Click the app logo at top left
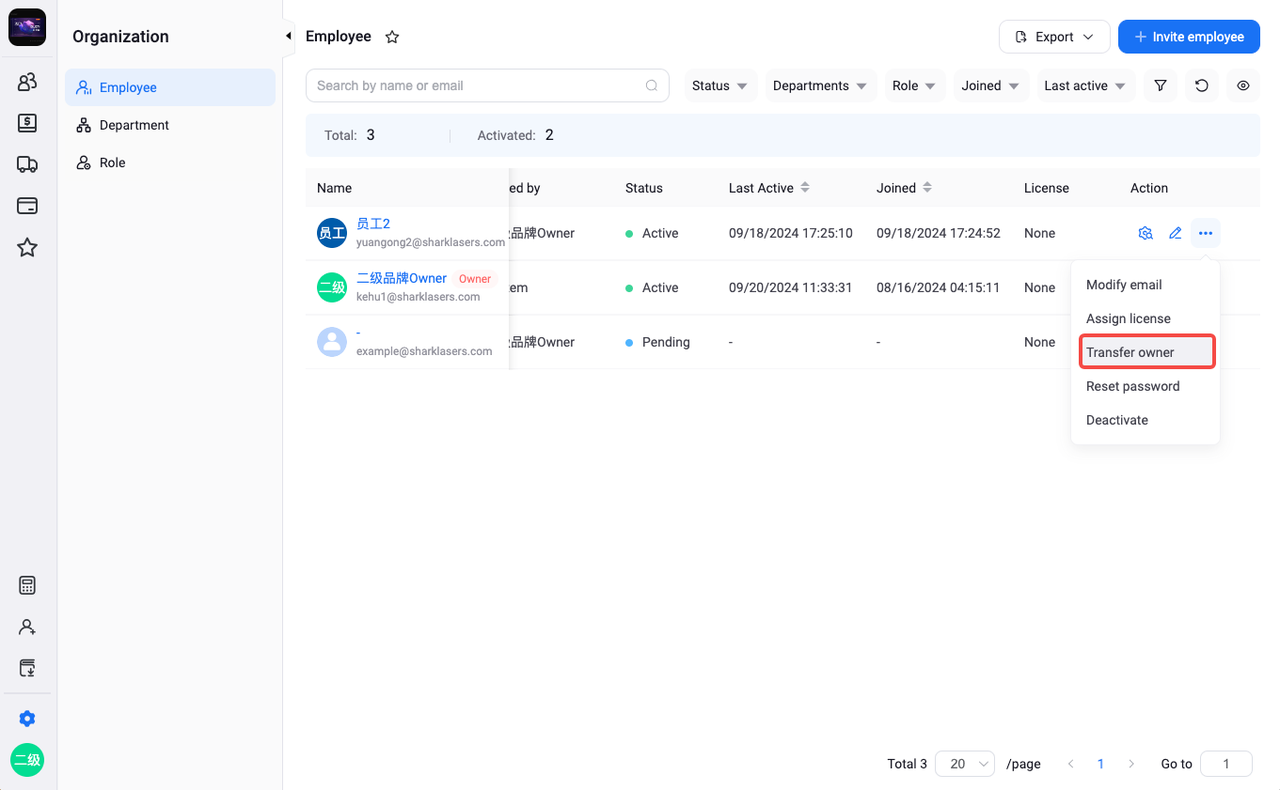 pos(27,27)
